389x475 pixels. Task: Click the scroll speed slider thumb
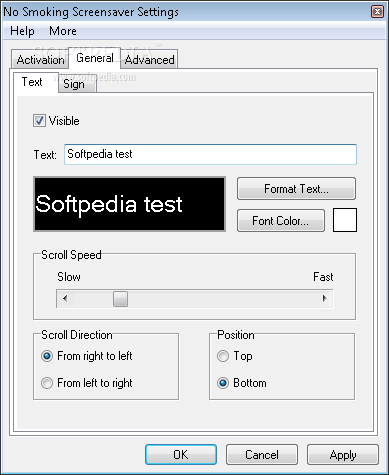(120, 298)
